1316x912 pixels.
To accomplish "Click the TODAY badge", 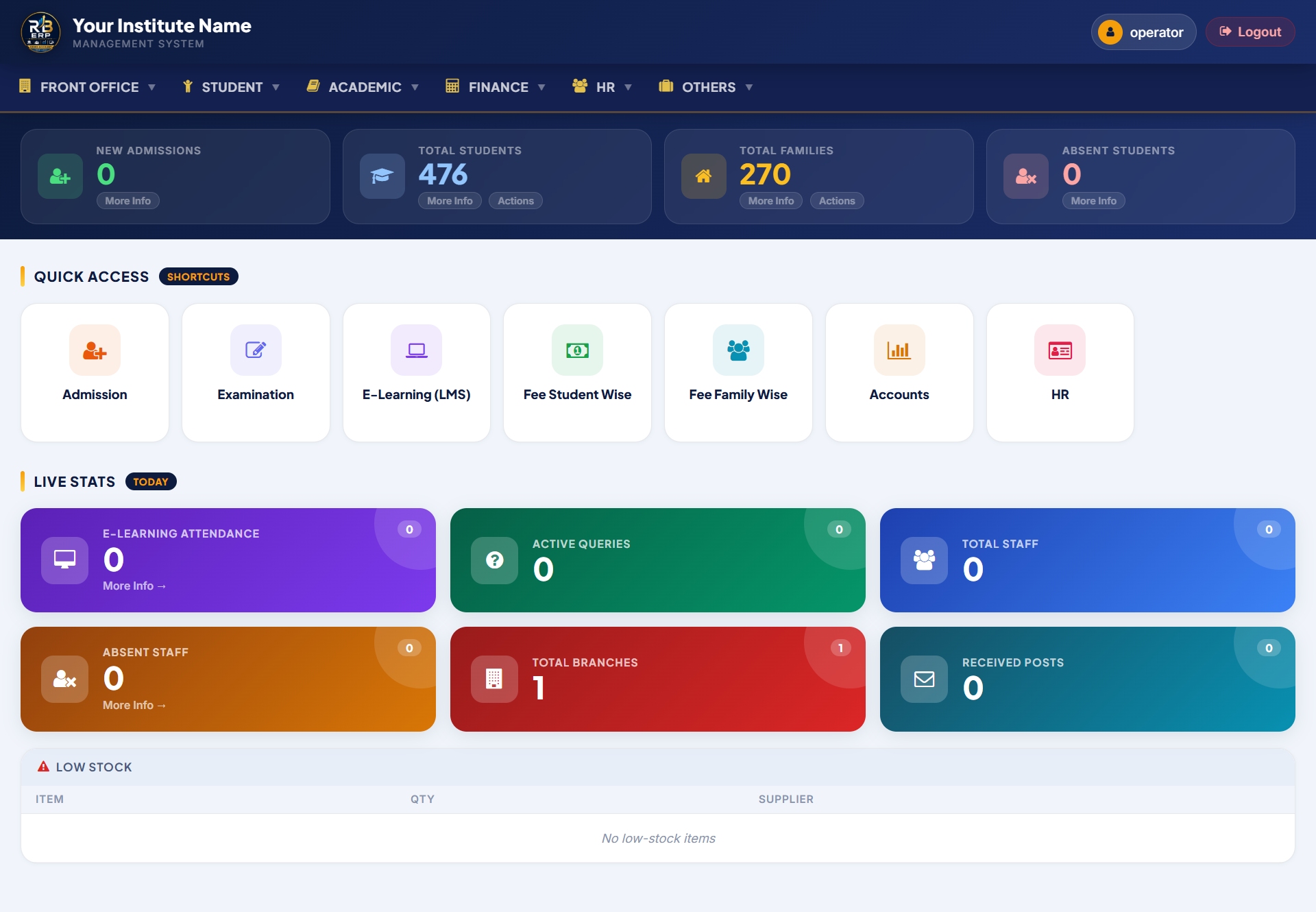I will (x=151, y=482).
